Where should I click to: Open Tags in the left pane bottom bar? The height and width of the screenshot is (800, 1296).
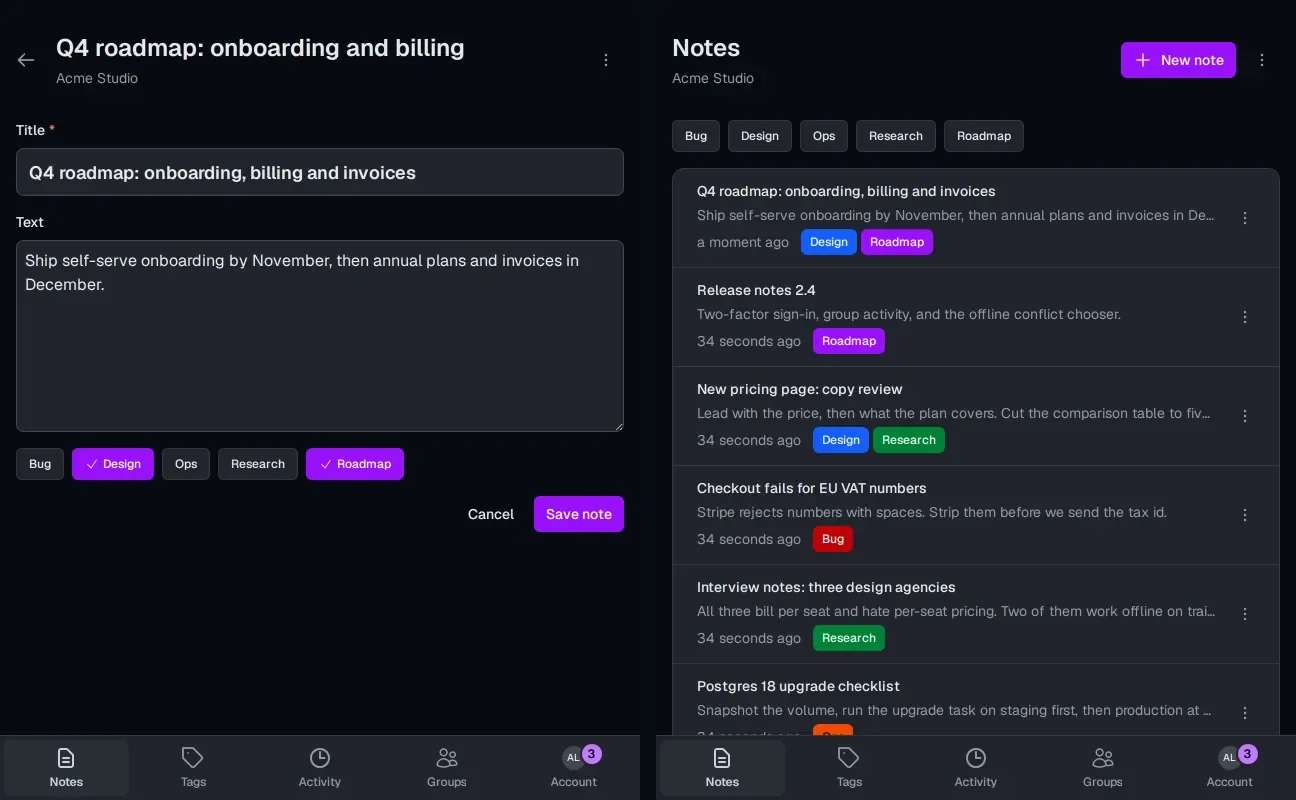[193, 768]
